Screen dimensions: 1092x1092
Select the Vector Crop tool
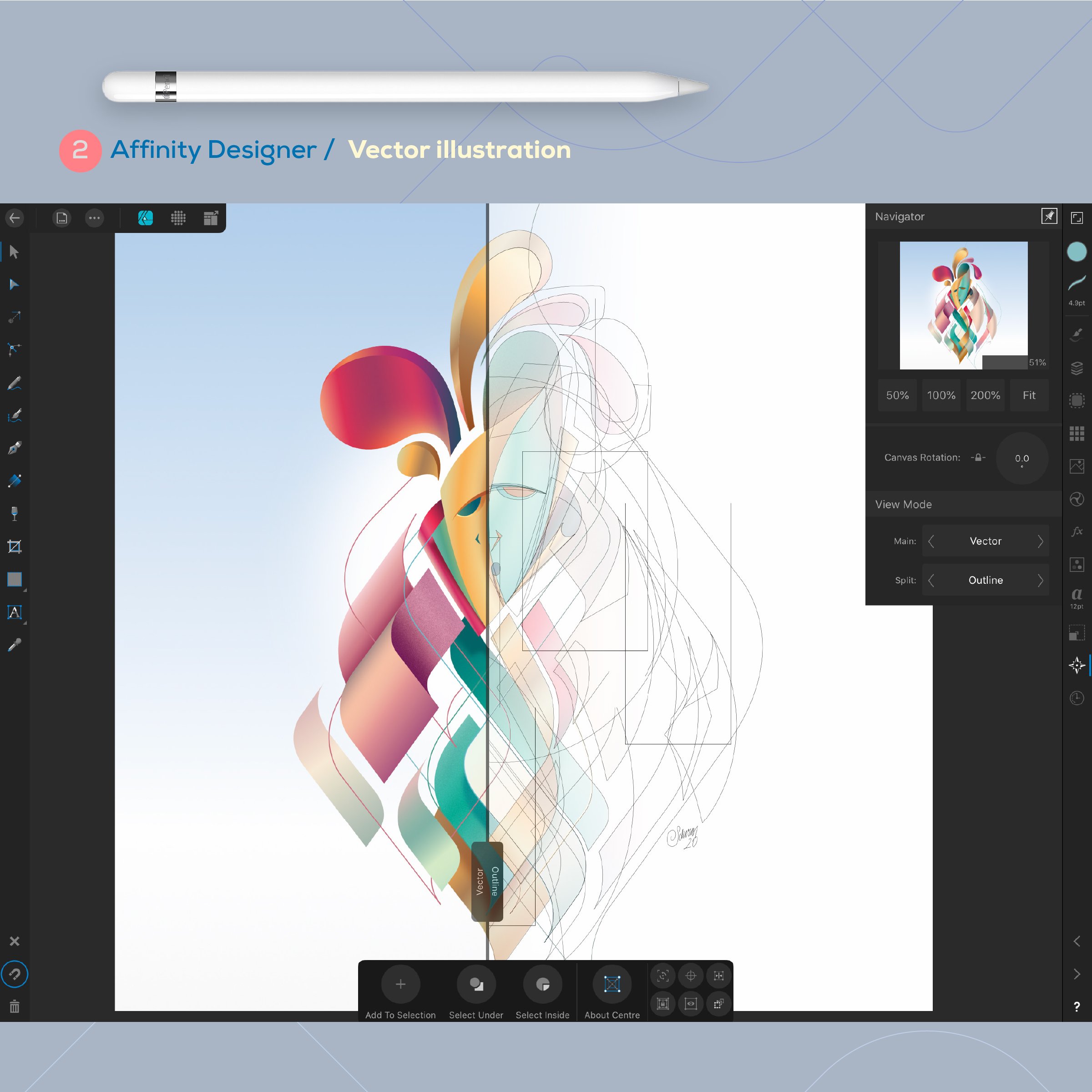pos(15,546)
